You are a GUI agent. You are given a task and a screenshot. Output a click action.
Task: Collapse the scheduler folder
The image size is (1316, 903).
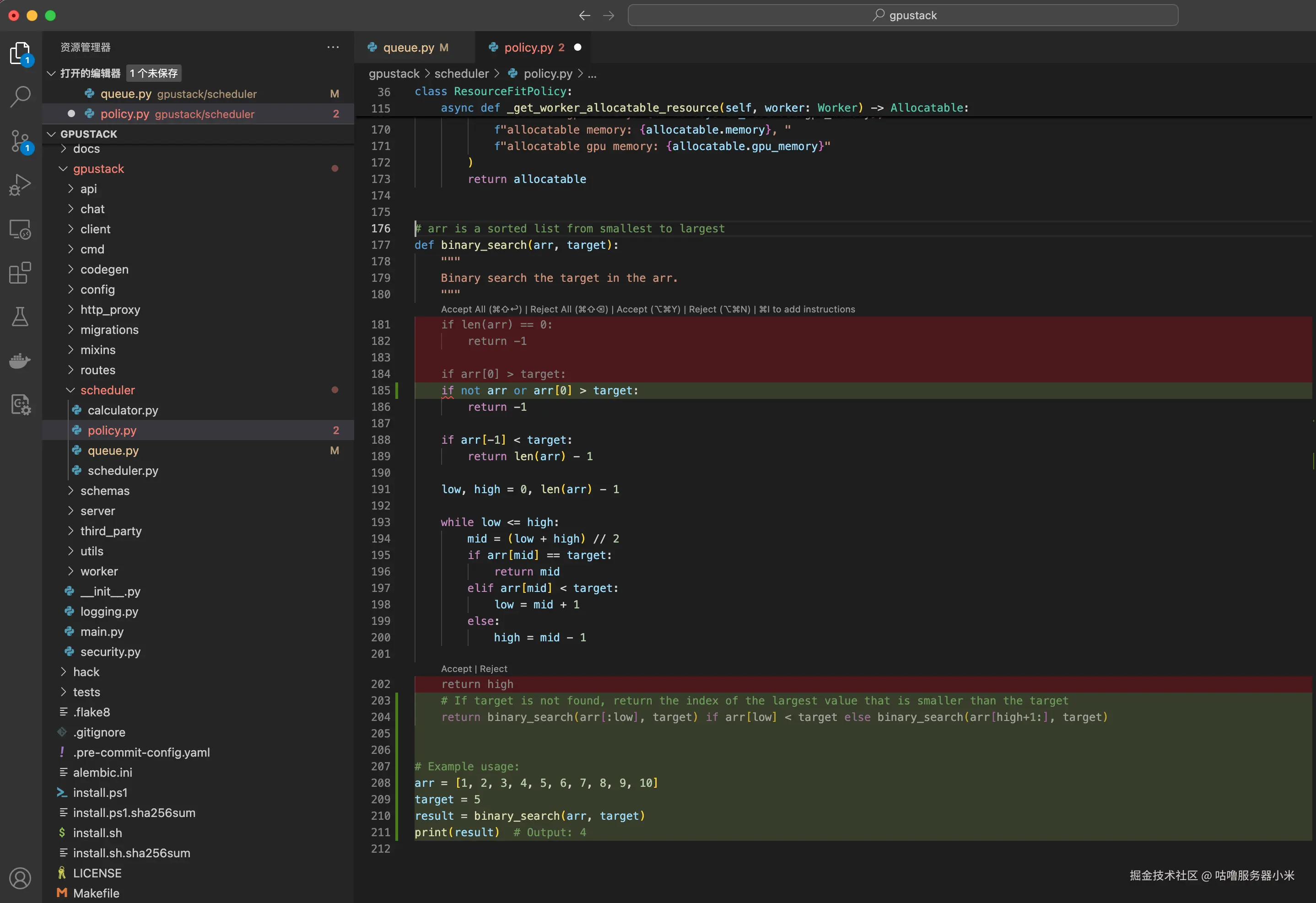[x=107, y=390]
